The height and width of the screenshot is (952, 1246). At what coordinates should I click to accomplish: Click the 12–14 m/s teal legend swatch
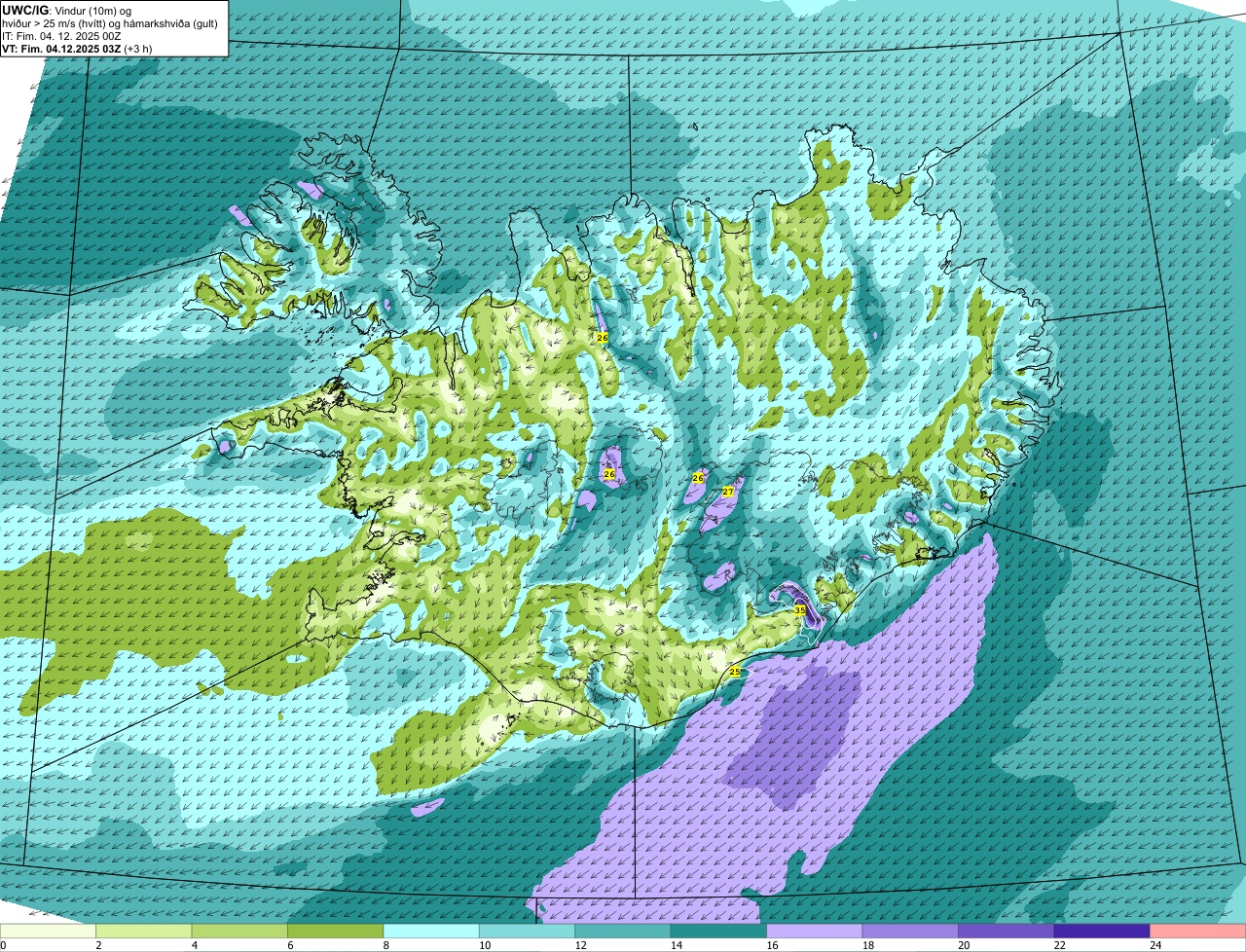pyautogui.click(x=623, y=931)
